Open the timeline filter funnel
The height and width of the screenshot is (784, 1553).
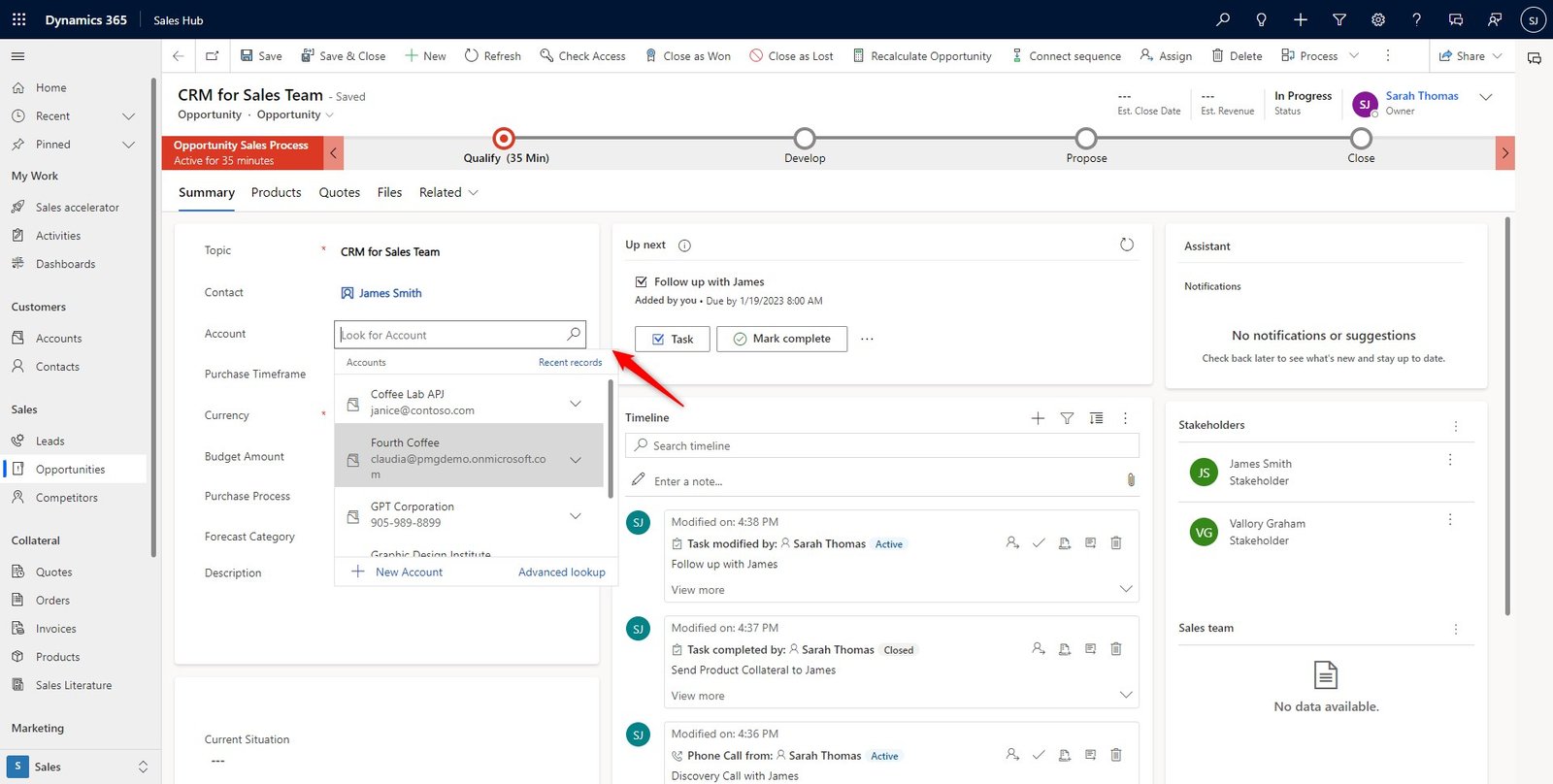pyautogui.click(x=1067, y=418)
